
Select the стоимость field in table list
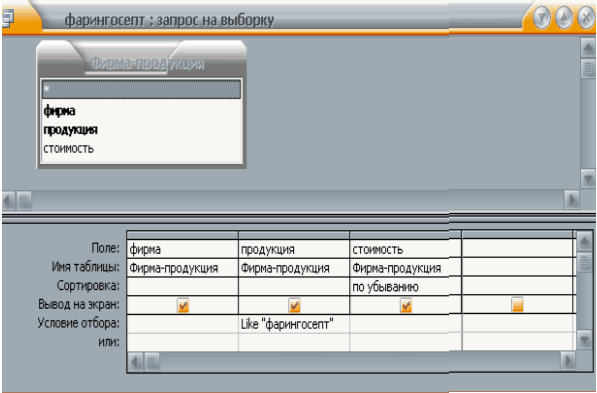(69, 149)
